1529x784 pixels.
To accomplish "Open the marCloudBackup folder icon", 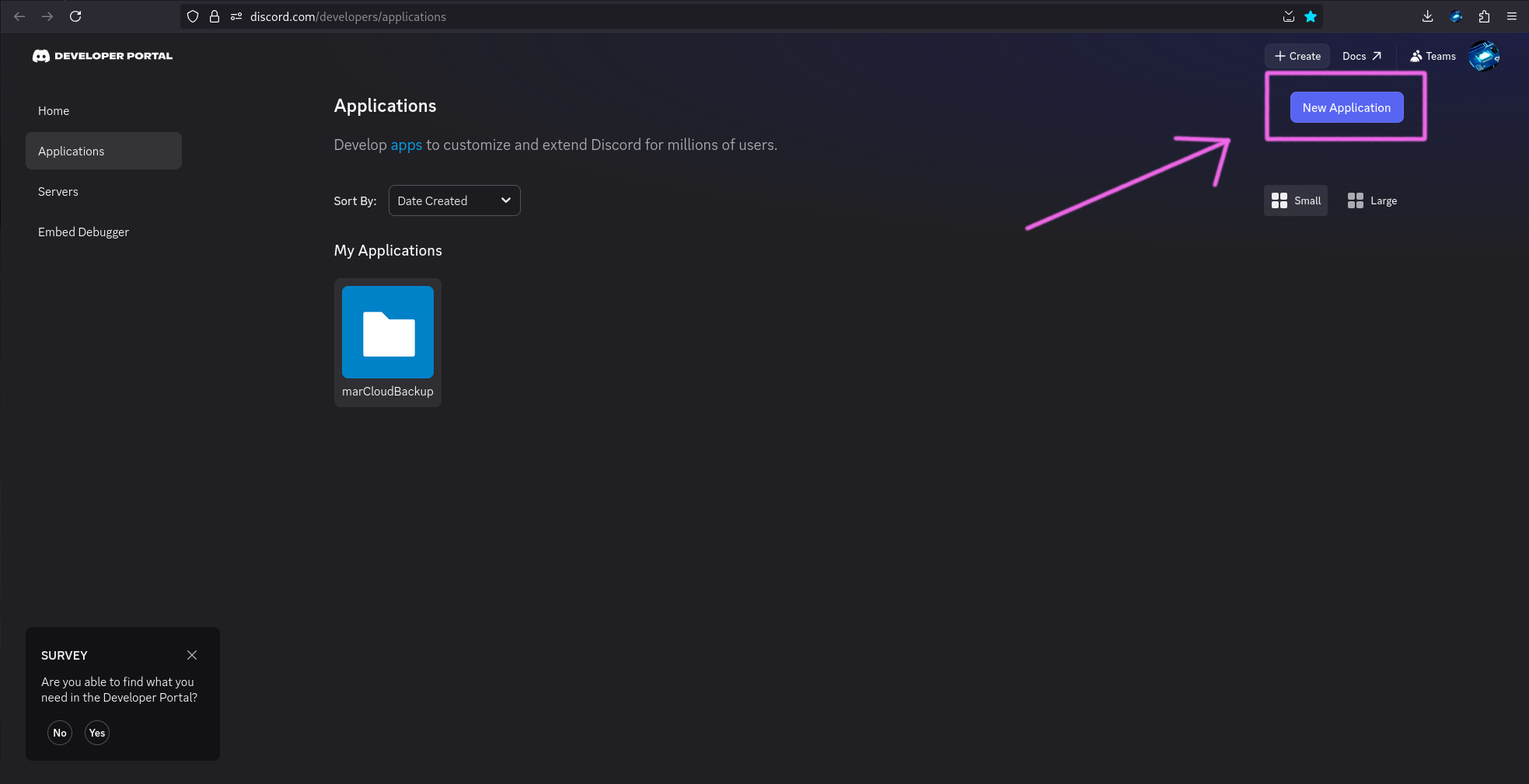I will (x=388, y=332).
